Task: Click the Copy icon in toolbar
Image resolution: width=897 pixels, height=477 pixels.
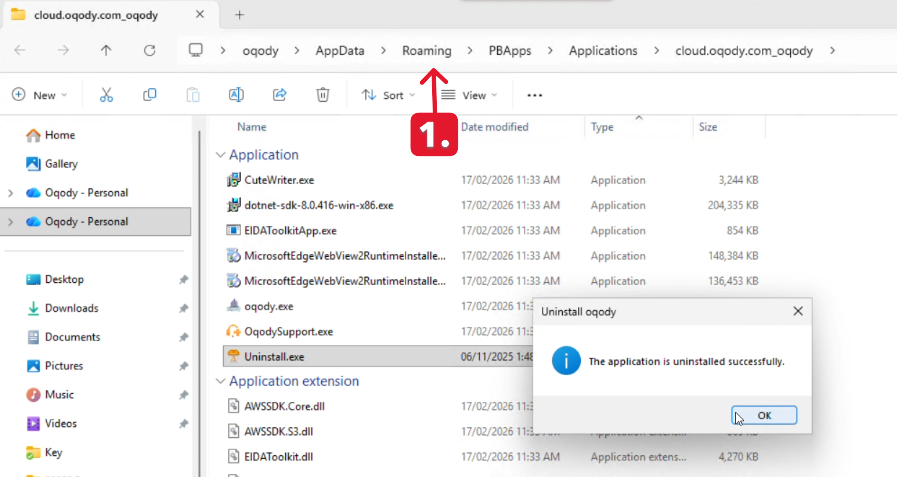Action: coord(150,95)
